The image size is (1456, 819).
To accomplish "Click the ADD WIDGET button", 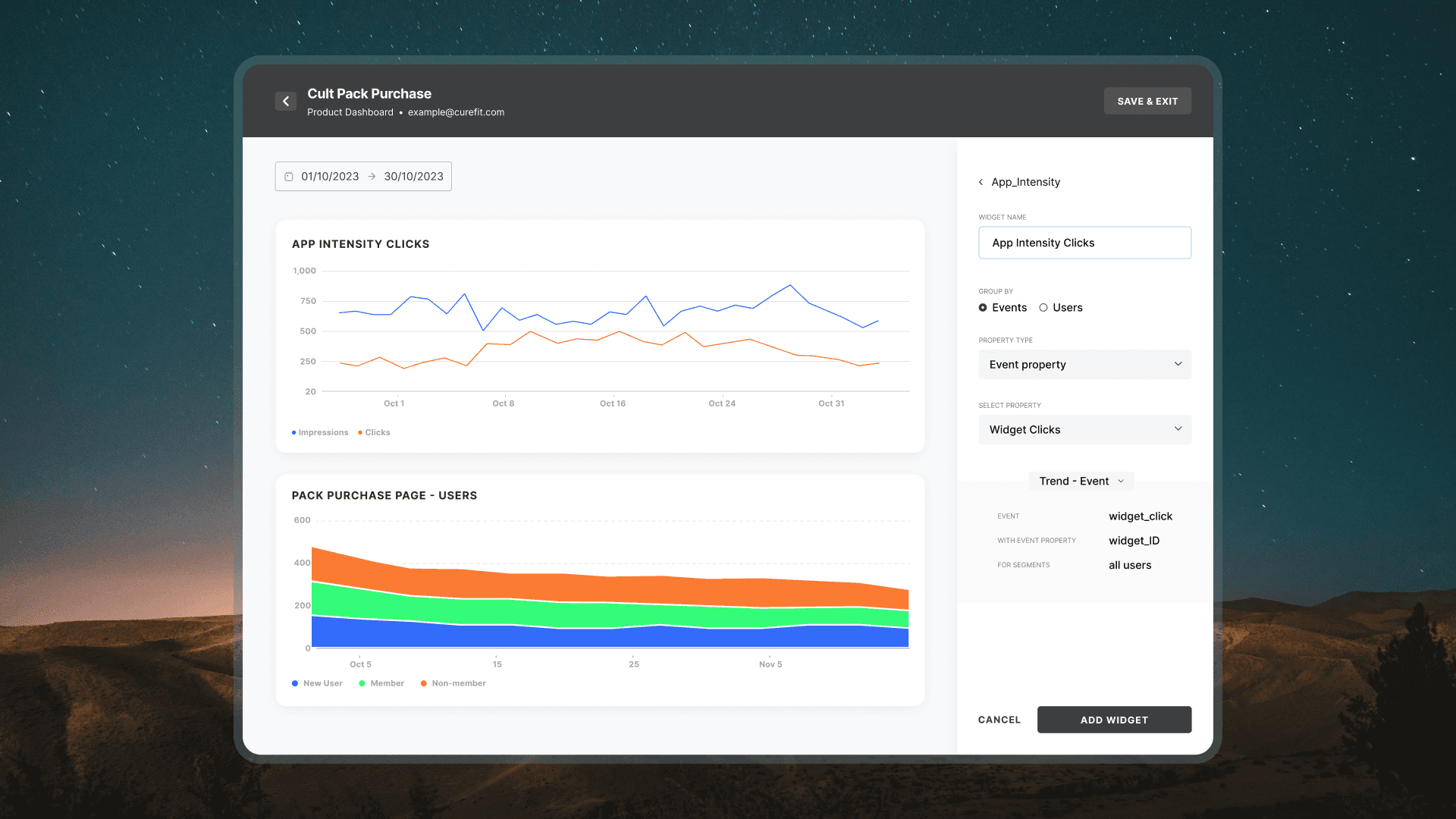I will [1114, 720].
